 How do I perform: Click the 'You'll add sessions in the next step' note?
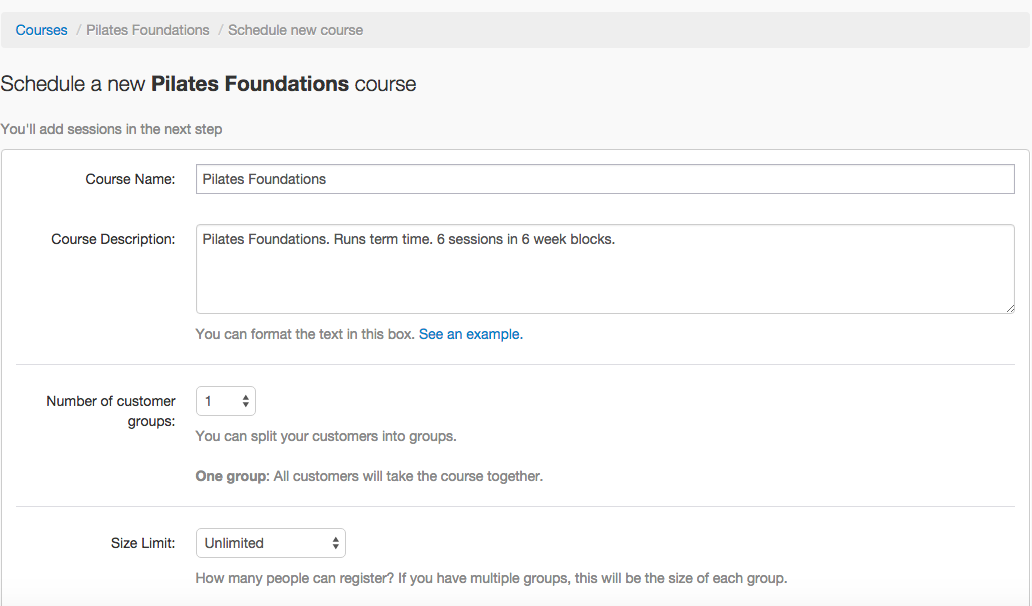click(111, 129)
